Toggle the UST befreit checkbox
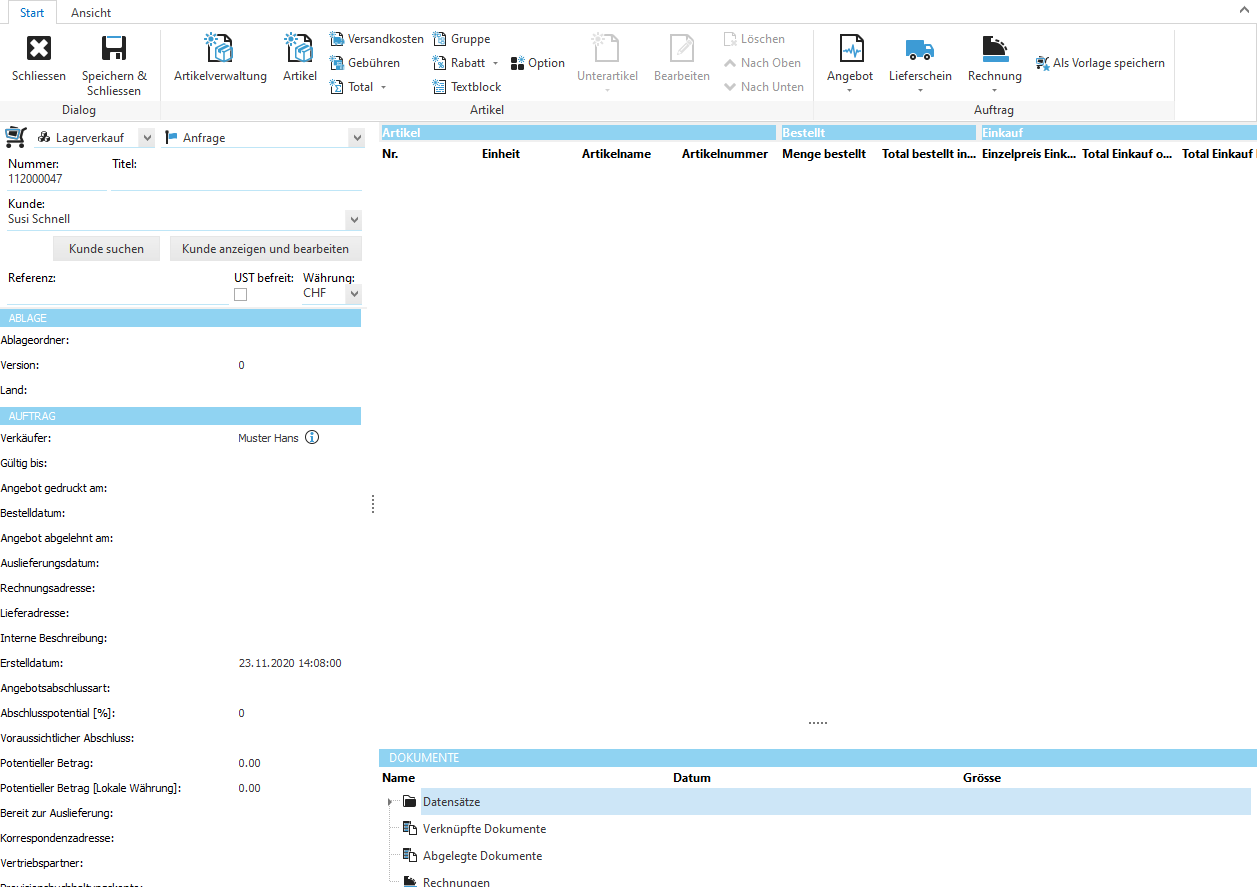The height and width of the screenshot is (887, 1257). click(240, 294)
